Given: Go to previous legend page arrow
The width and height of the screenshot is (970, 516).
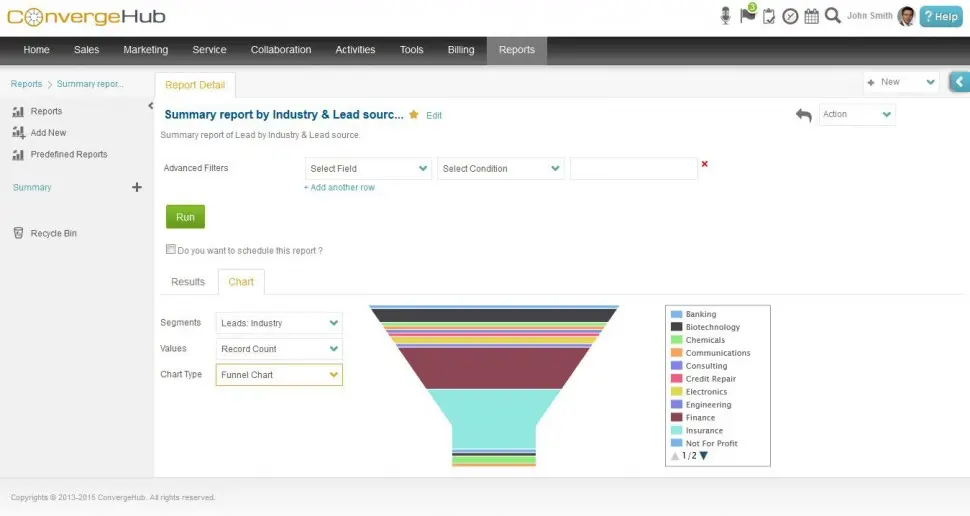Looking at the screenshot, I should click(675, 456).
